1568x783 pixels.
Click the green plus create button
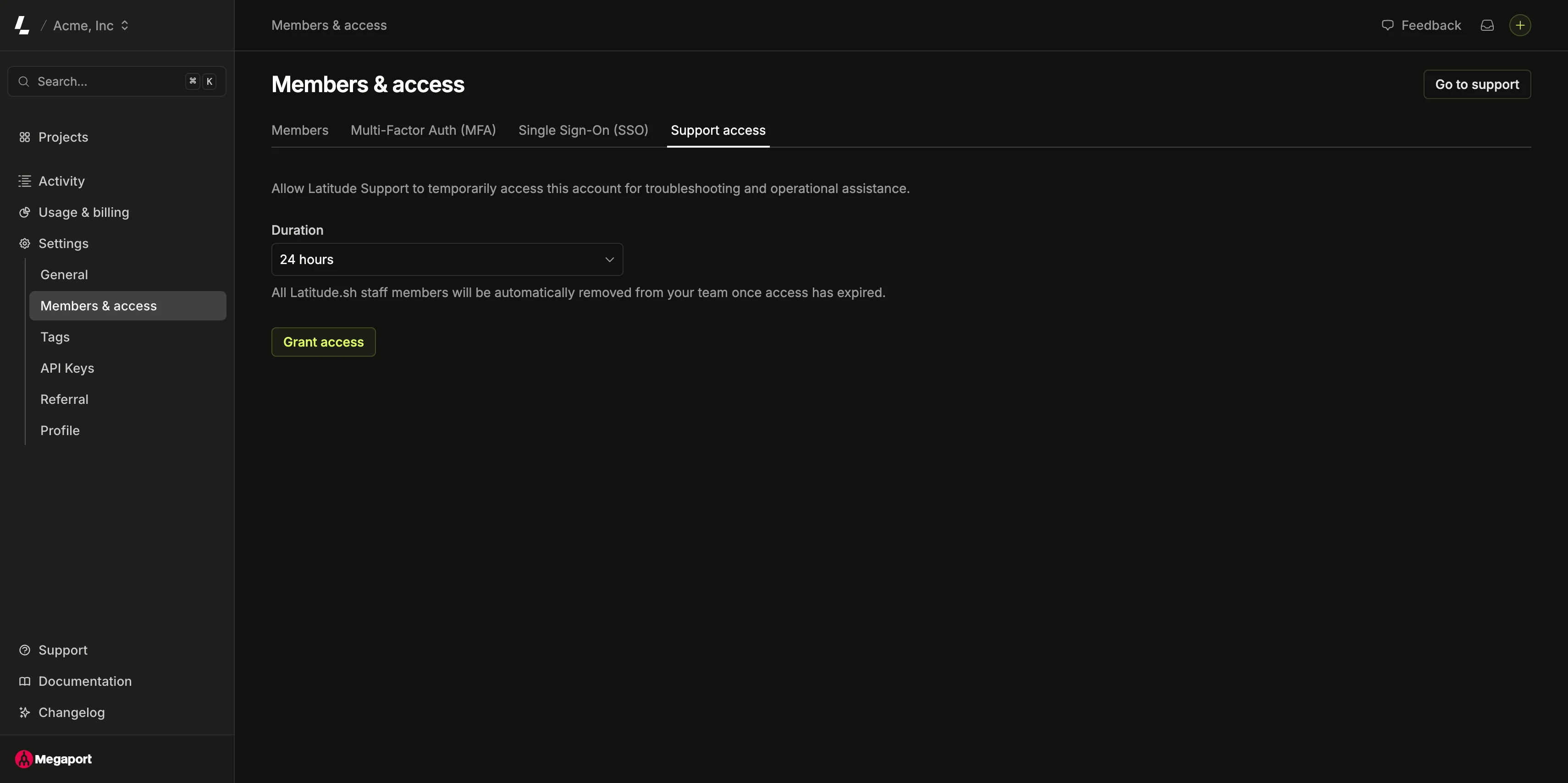[1520, 25]
